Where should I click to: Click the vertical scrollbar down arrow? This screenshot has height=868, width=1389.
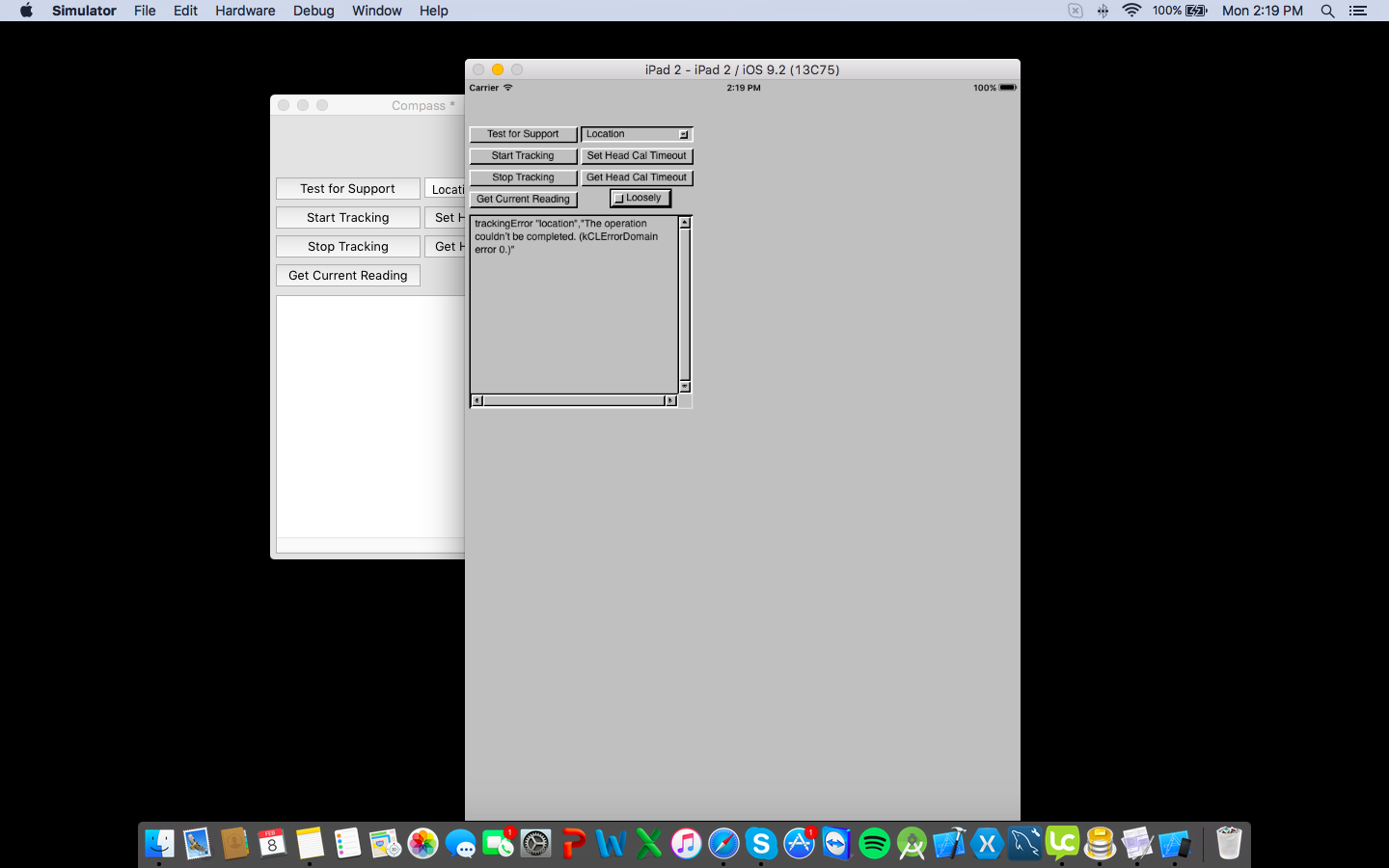pyautogui.click(x=685, y=387)
